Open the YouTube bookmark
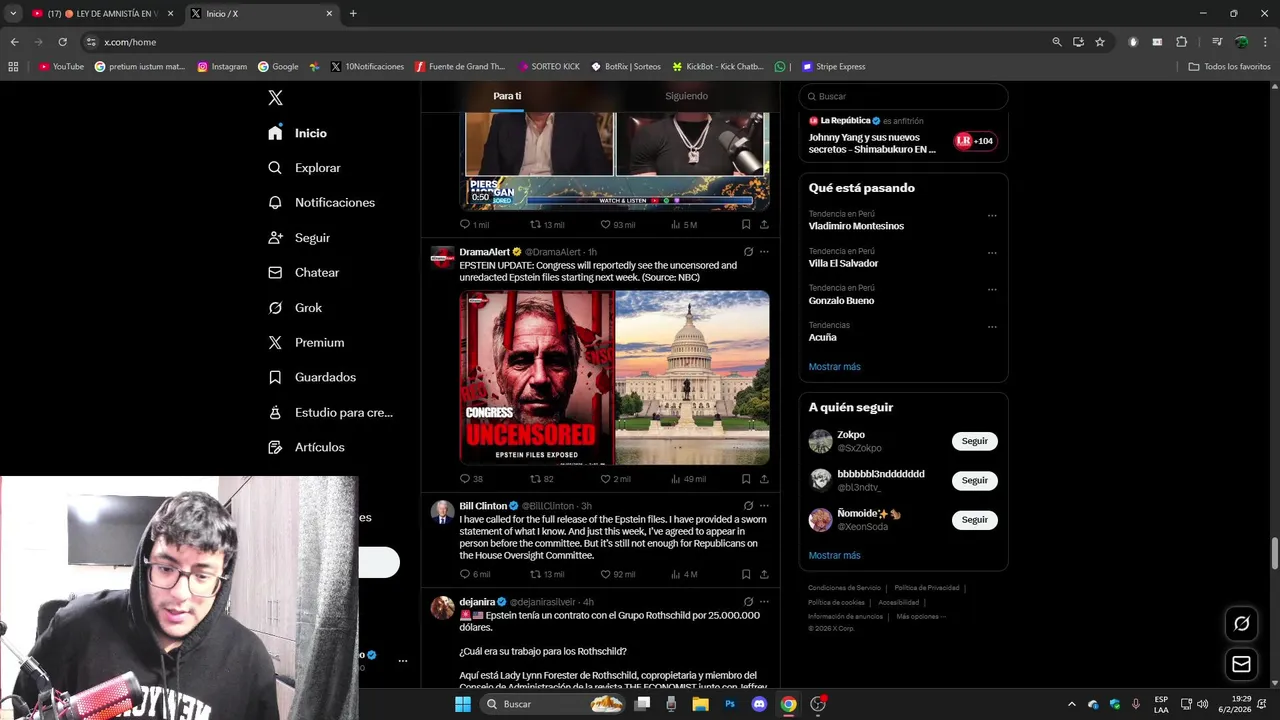Image resolution: width=1280 pixels, height=720 pixels. coord(62,67)
